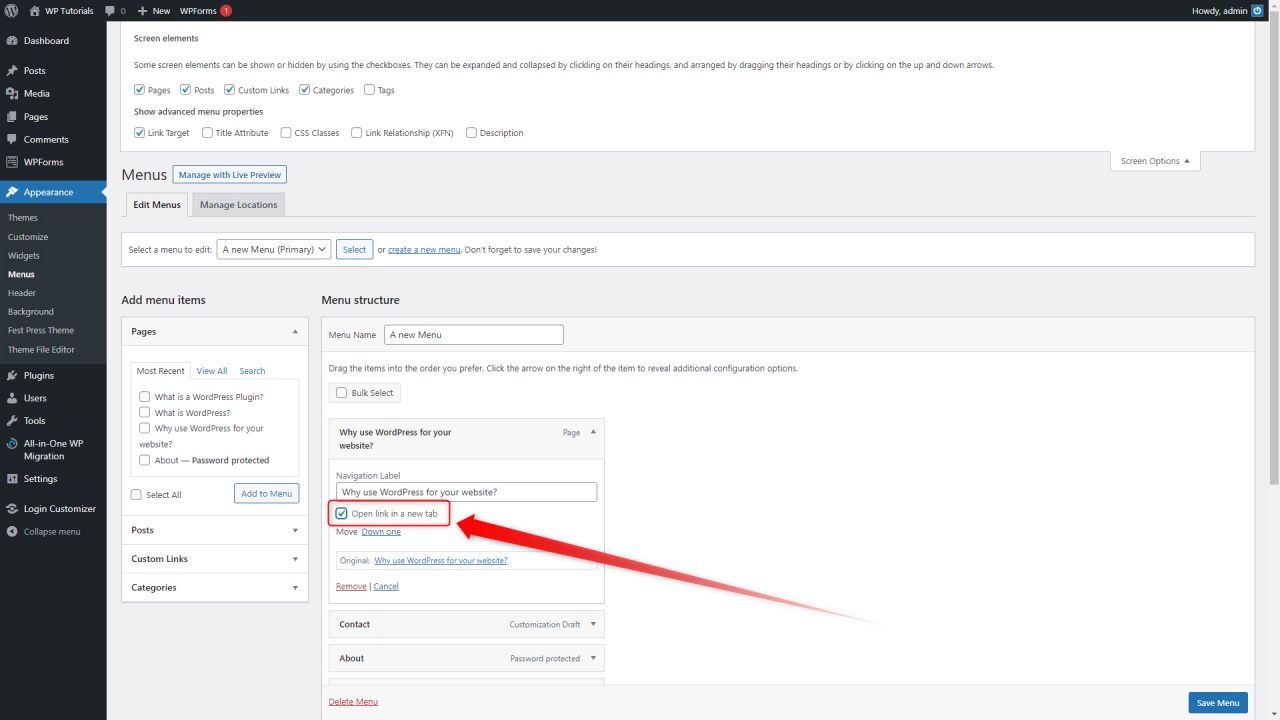This screenshot has height=720, width=1280.
Task: Click inside the Menu Name field
Action: point(473,334)
